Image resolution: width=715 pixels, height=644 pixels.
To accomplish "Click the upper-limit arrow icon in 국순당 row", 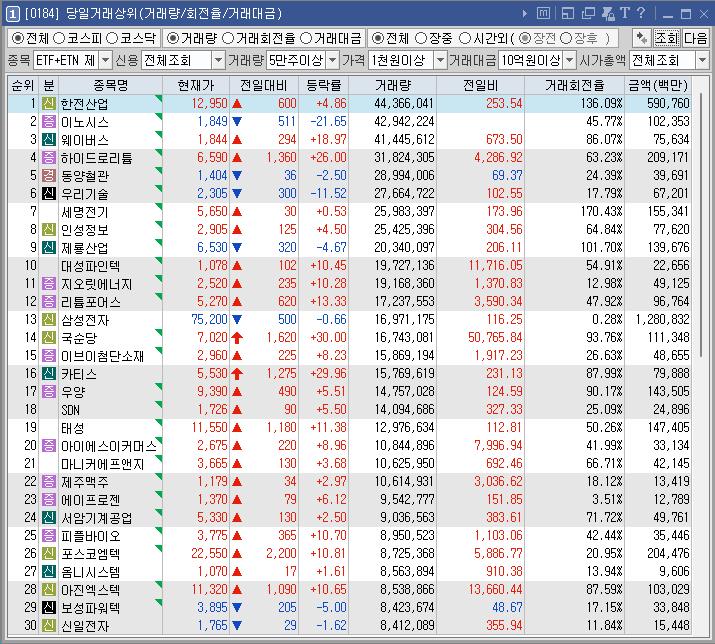I will tap(237, 338).
